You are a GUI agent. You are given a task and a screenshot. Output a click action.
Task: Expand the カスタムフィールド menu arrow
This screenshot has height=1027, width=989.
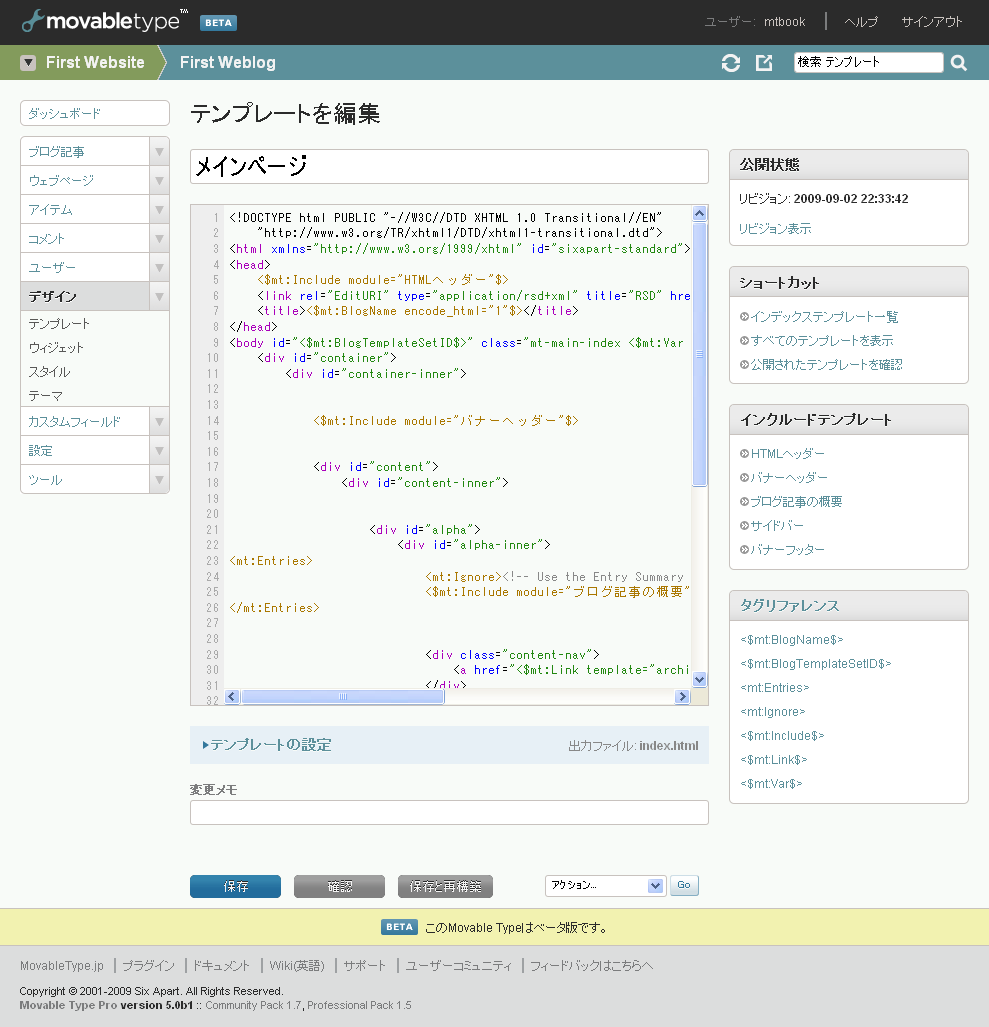tap(159, 422)
